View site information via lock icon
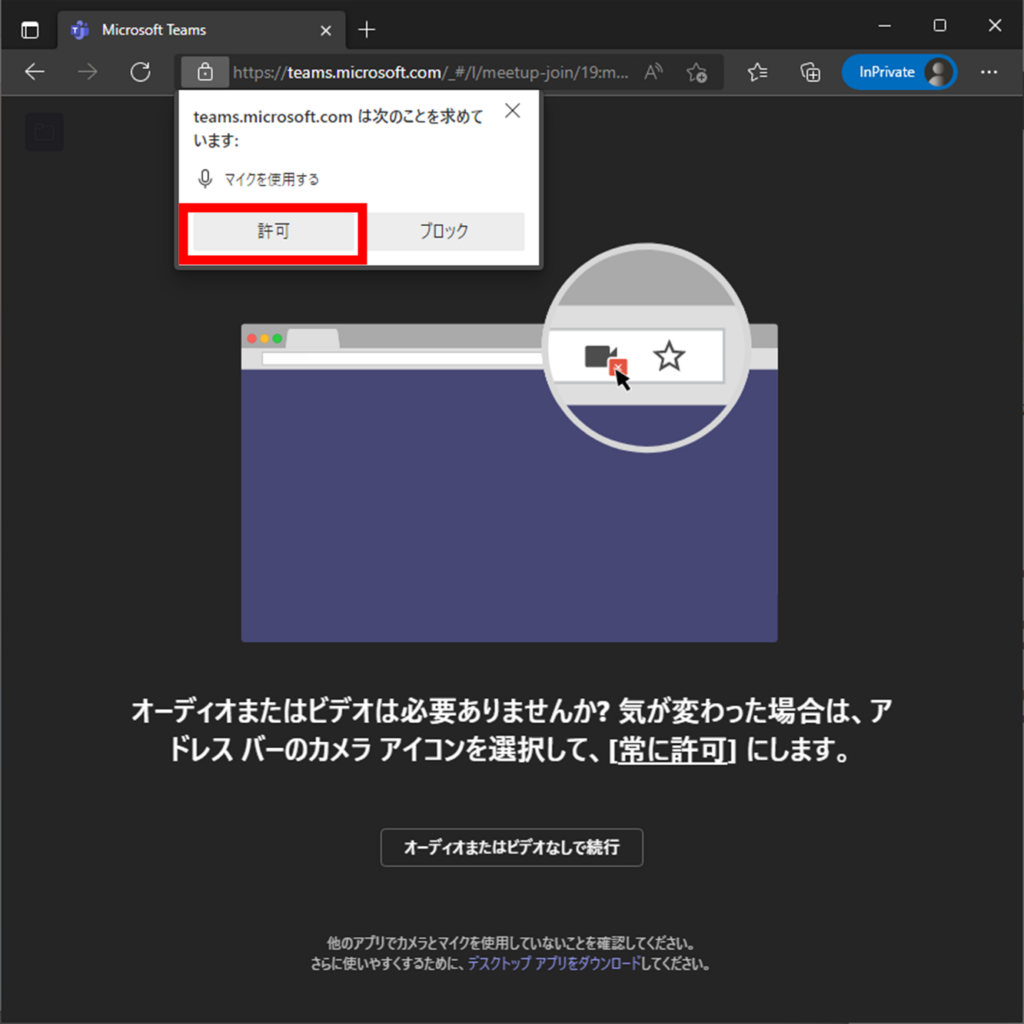 tap(205, 72)
